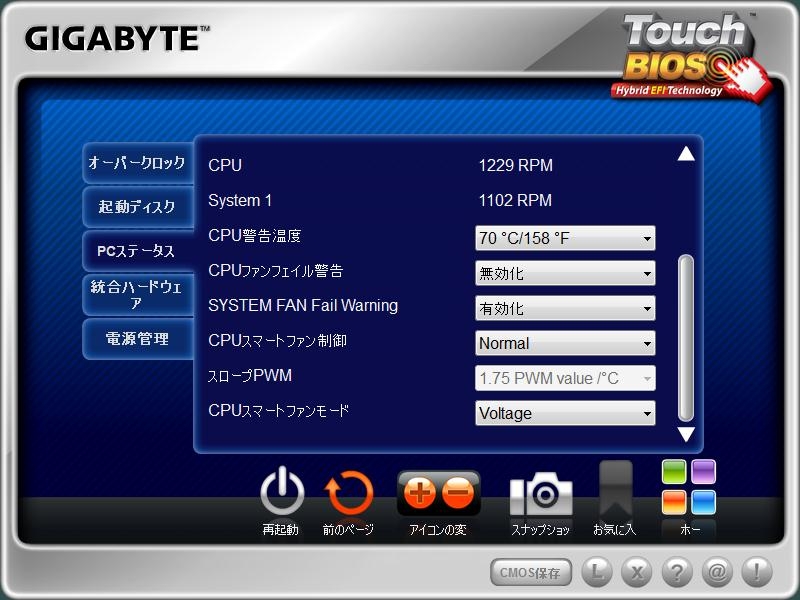Open the 統合ハードウェア tab
800x600 pixels.
tap(137, 295)
